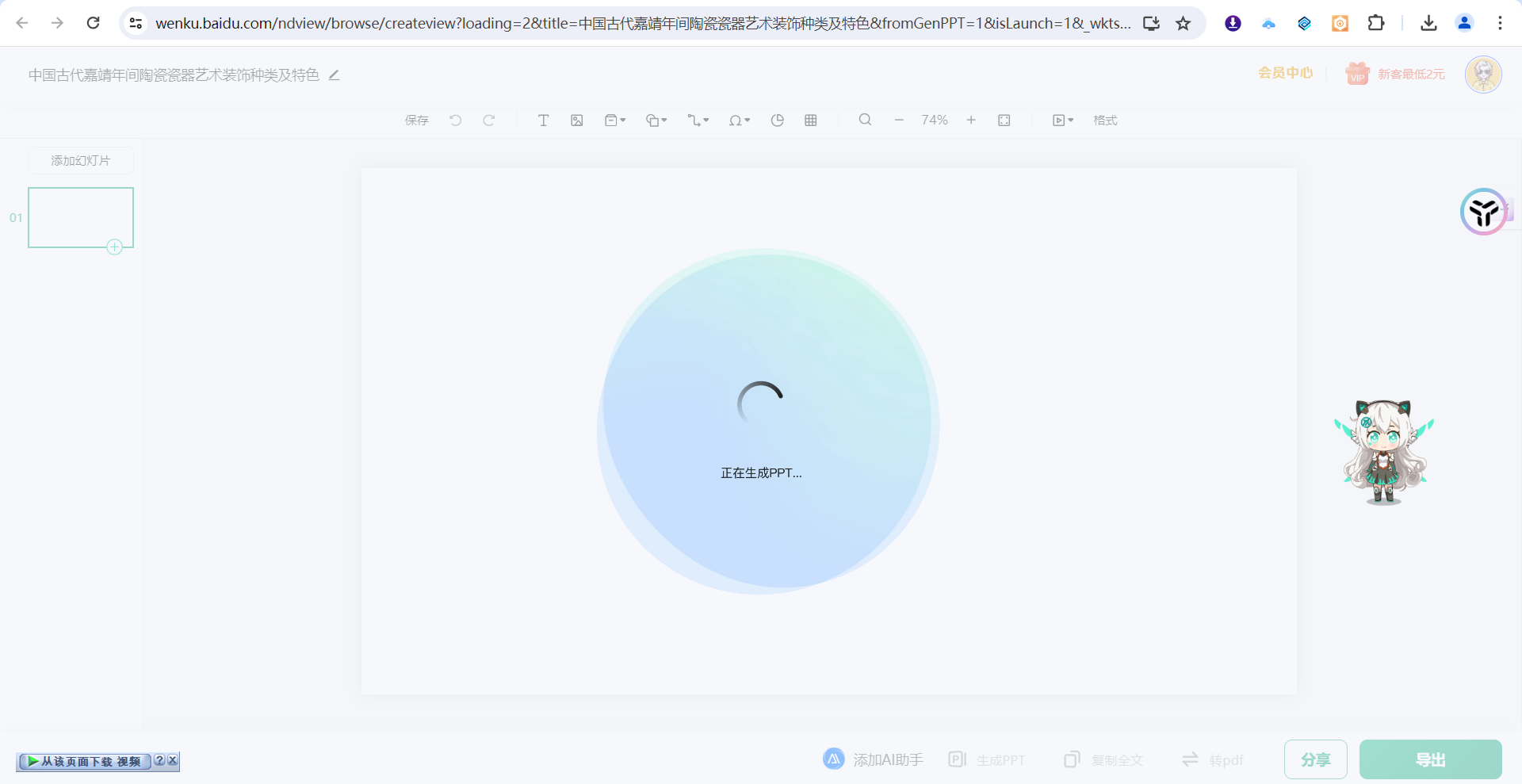Open the shapes dropdown
1522x784 pixels.
coord(656,120)
